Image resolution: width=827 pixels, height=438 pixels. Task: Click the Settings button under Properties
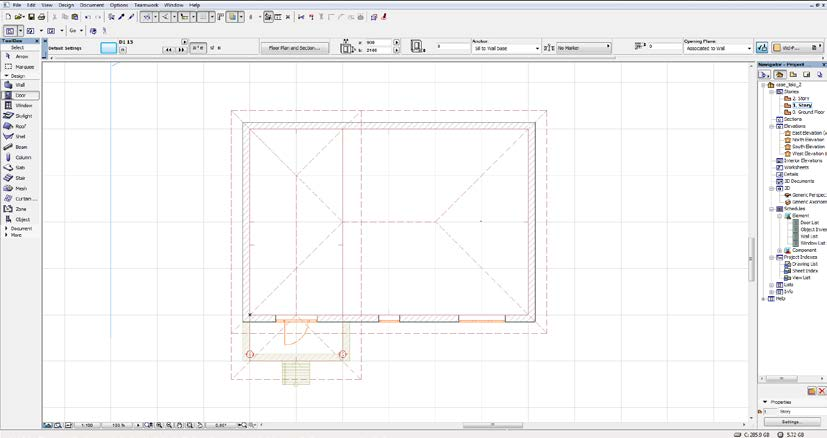791,422
